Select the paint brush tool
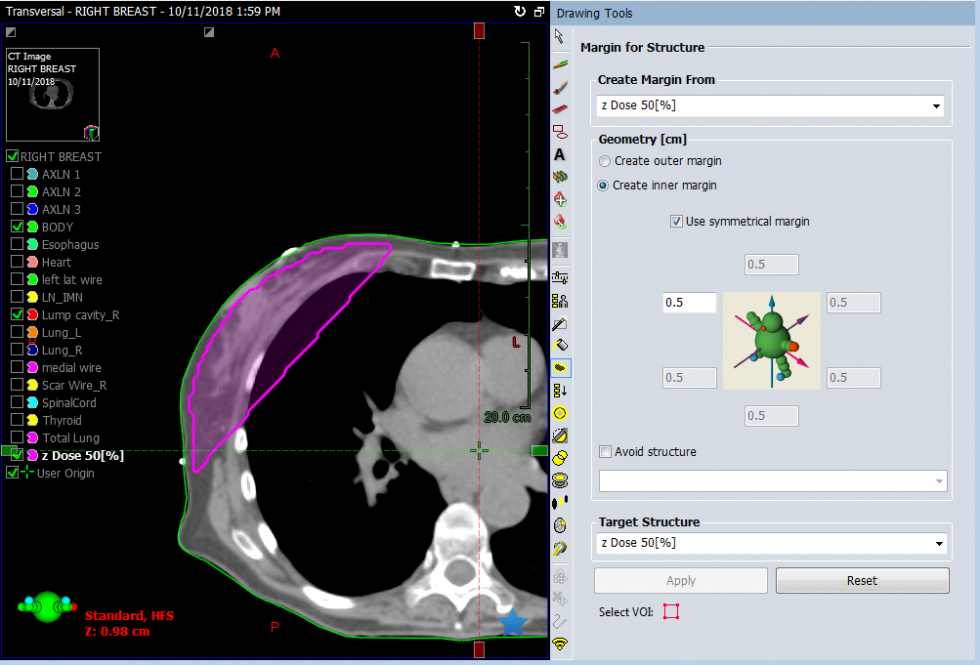Screen dimensions: 980x665 point(560,86)
